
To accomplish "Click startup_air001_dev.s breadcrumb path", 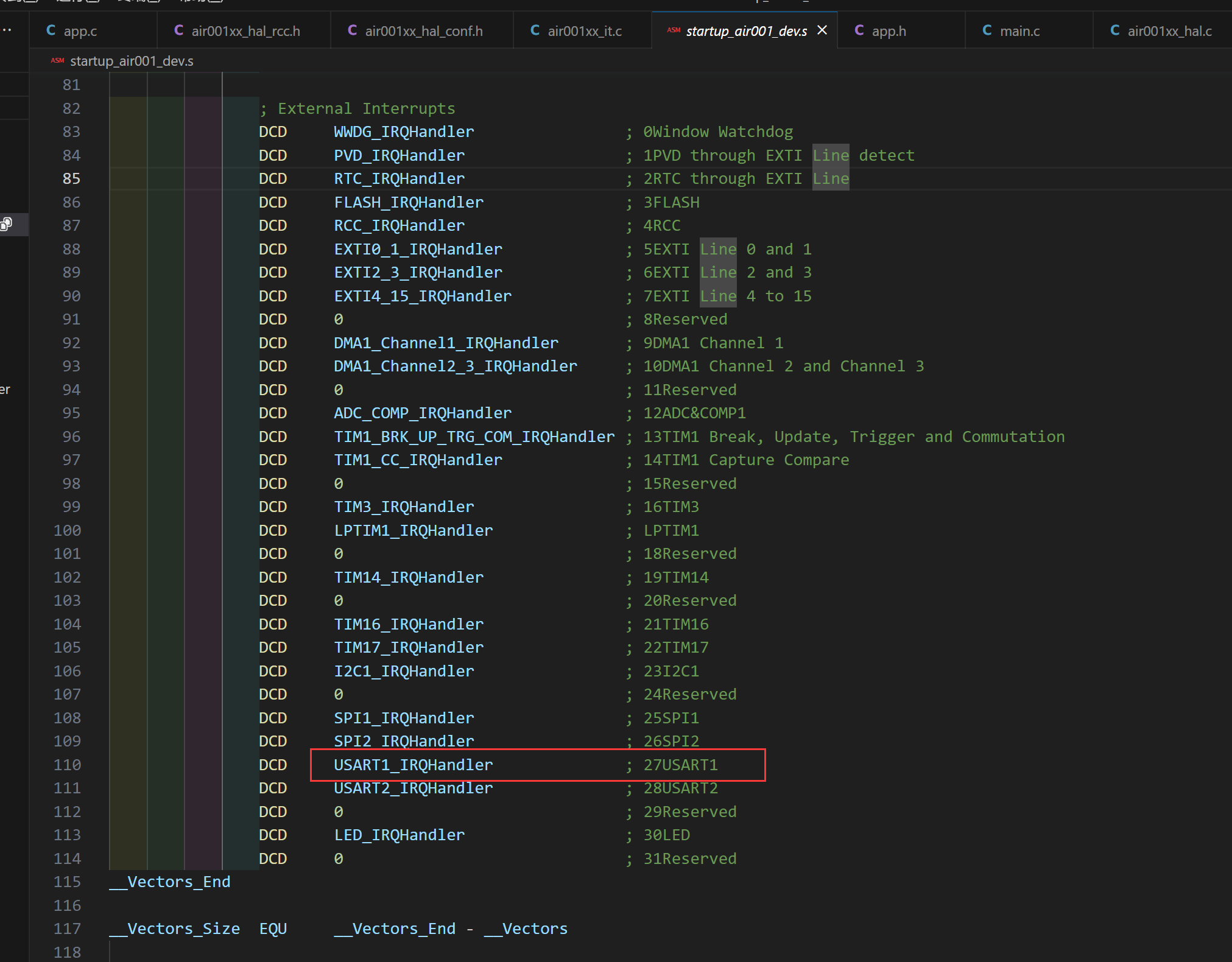I will (132, 61).
